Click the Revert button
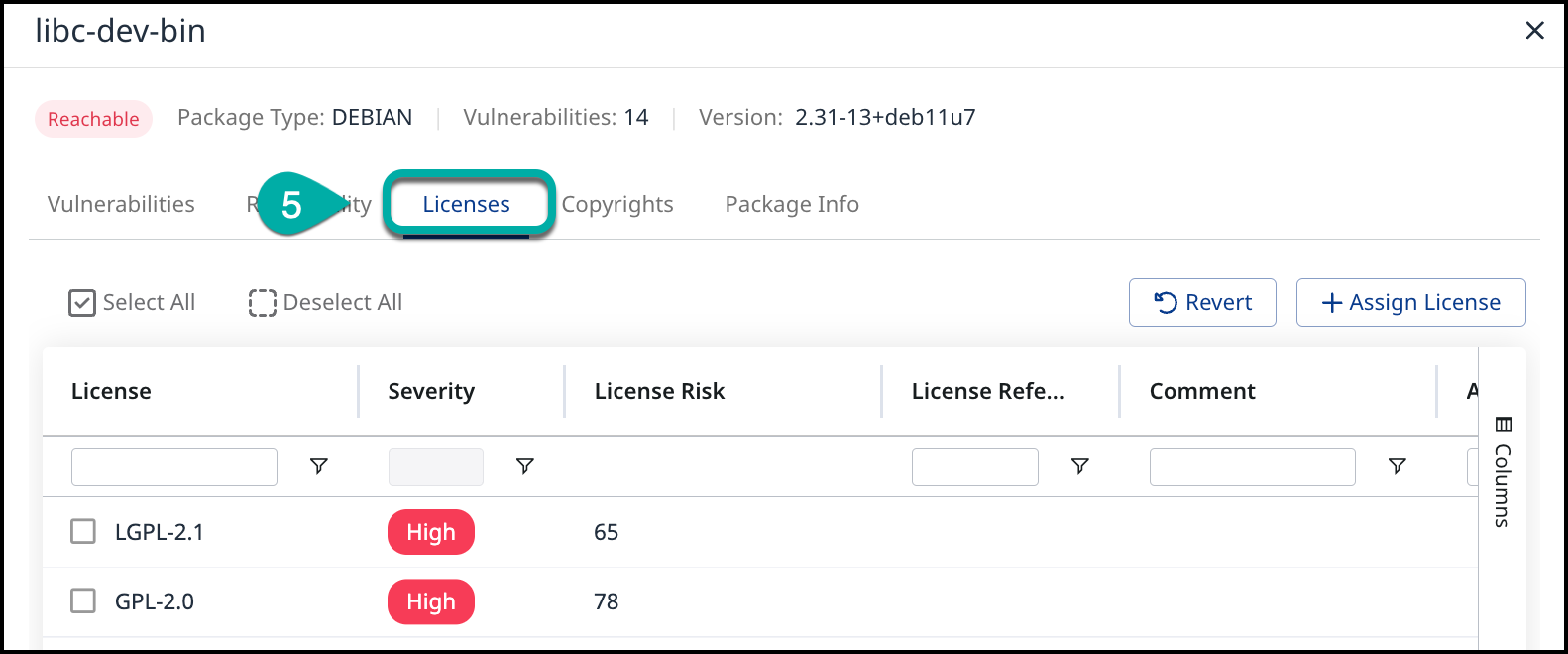The image size is (1568, 654). click(1201, 303)
